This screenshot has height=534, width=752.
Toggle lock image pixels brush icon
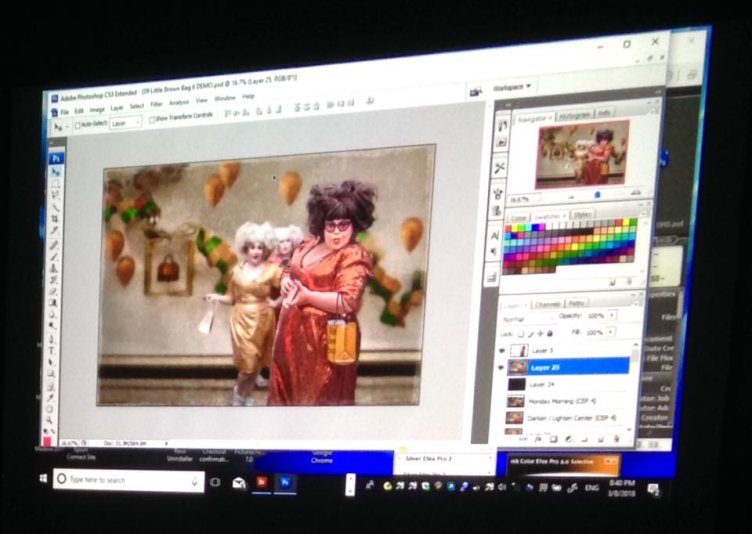[x=530, y=334]
